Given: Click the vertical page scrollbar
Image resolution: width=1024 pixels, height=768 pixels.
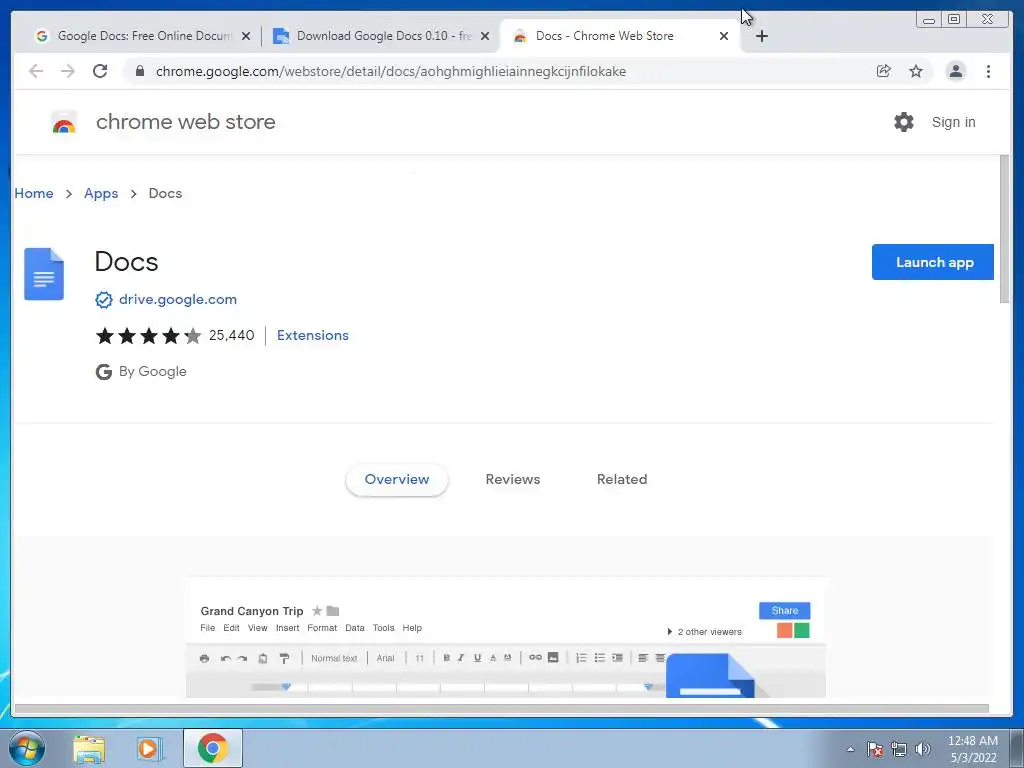Looking at the screenshot, I should tap(1004, 229).
